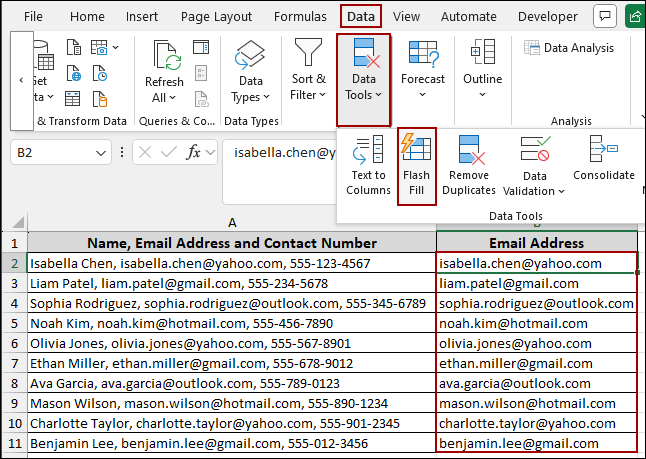Open the comments speech bubble icon
This screenshot has height=459, width=646.
tap(604, 16)
